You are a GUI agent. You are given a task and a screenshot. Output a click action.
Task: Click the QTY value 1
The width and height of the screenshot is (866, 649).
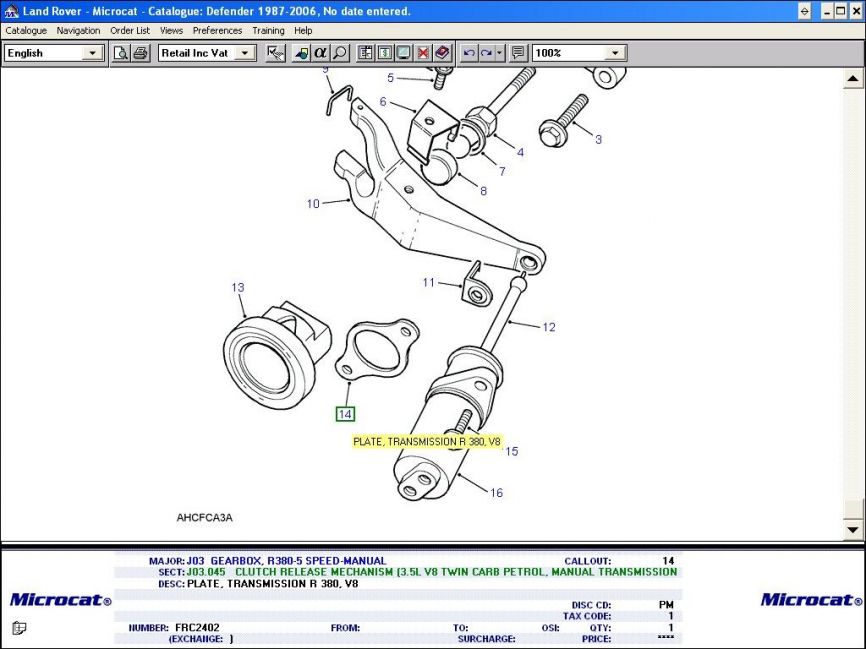click(x=671, y=628)
